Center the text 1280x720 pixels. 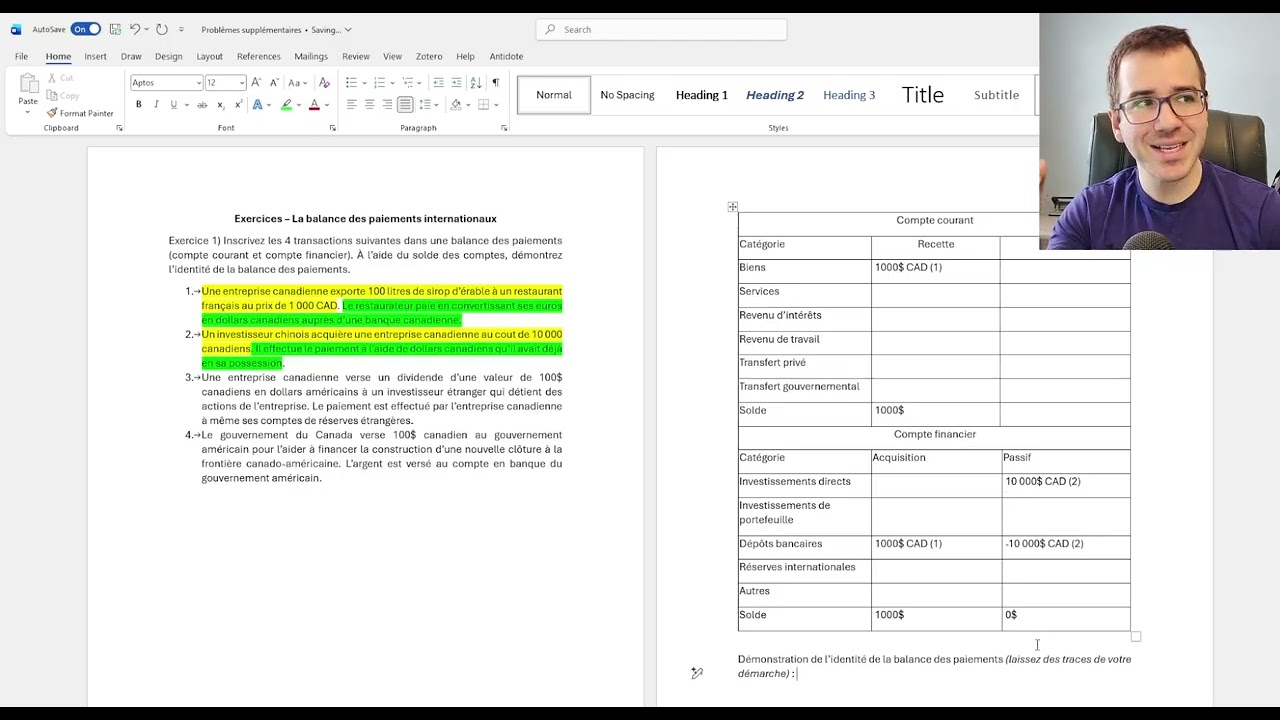tap(369, 105)
